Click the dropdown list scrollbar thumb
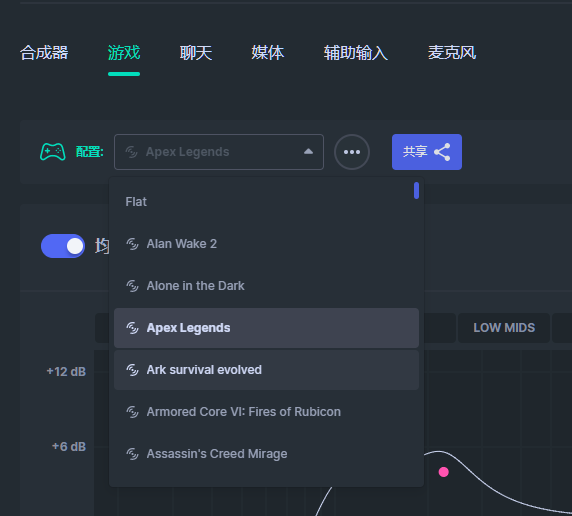The image size is (572, 516). coord(416,190)
